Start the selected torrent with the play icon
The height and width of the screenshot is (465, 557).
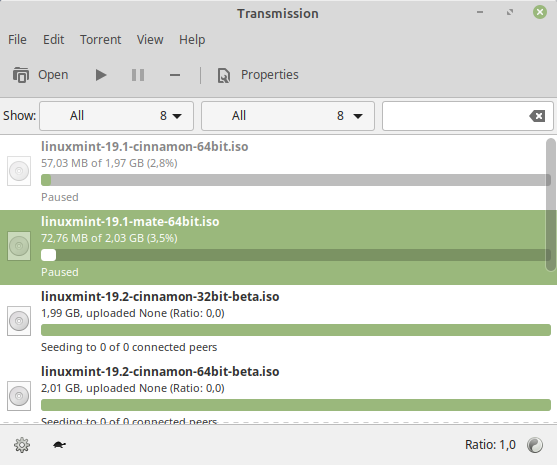(x=101, y=75)
